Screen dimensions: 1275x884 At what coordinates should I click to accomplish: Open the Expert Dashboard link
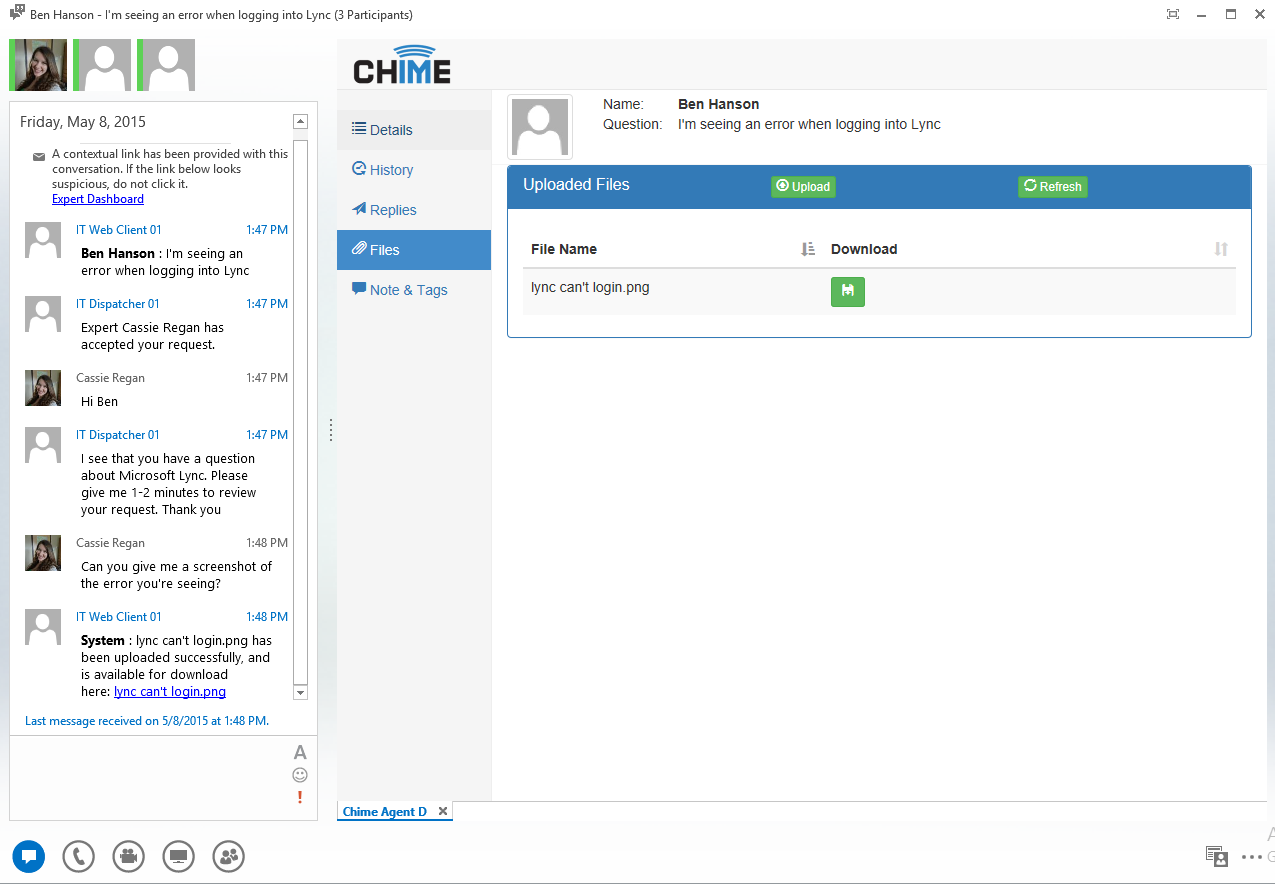98,199
